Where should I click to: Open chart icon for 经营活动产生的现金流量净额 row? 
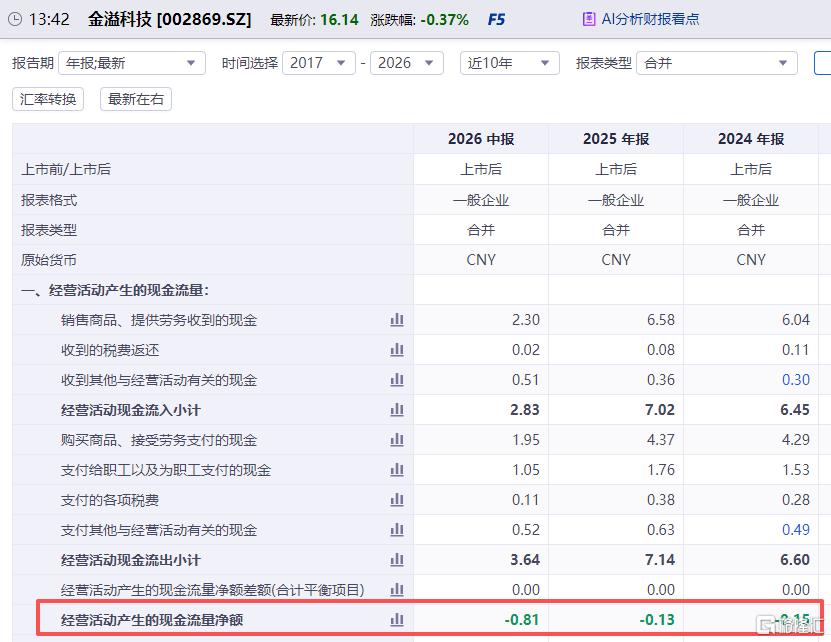(x=397, y=619)
